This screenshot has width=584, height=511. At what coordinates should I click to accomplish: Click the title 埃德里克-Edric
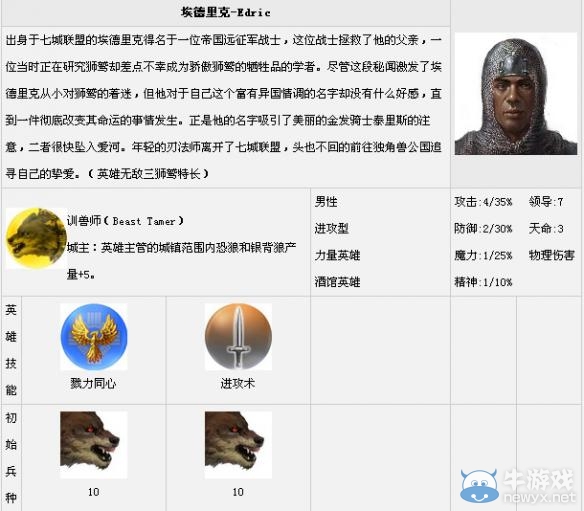(x=226, y=12)
